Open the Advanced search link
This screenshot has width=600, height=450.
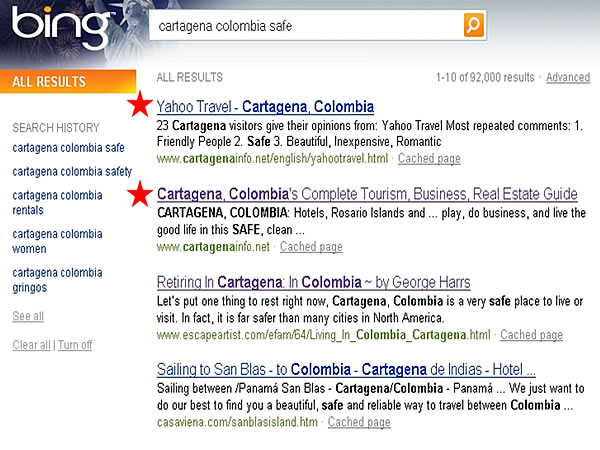tap(567, 78)
